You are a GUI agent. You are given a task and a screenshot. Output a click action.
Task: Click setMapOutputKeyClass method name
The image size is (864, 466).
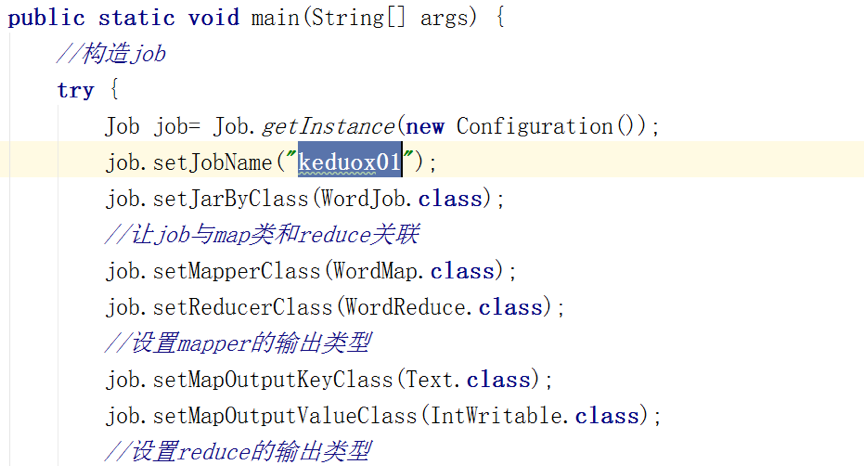click(x=273, y=380)
